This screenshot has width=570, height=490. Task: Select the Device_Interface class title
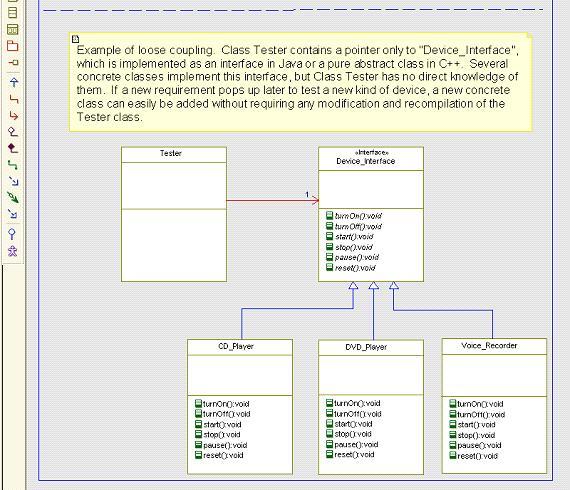(366, 161)
